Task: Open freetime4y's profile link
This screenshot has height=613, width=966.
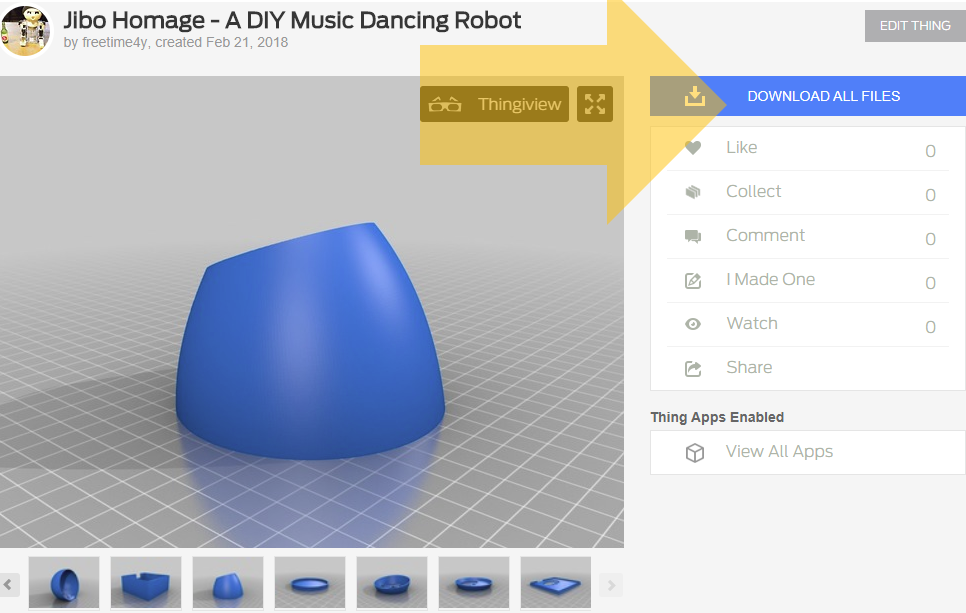Action: pos(115,43)
